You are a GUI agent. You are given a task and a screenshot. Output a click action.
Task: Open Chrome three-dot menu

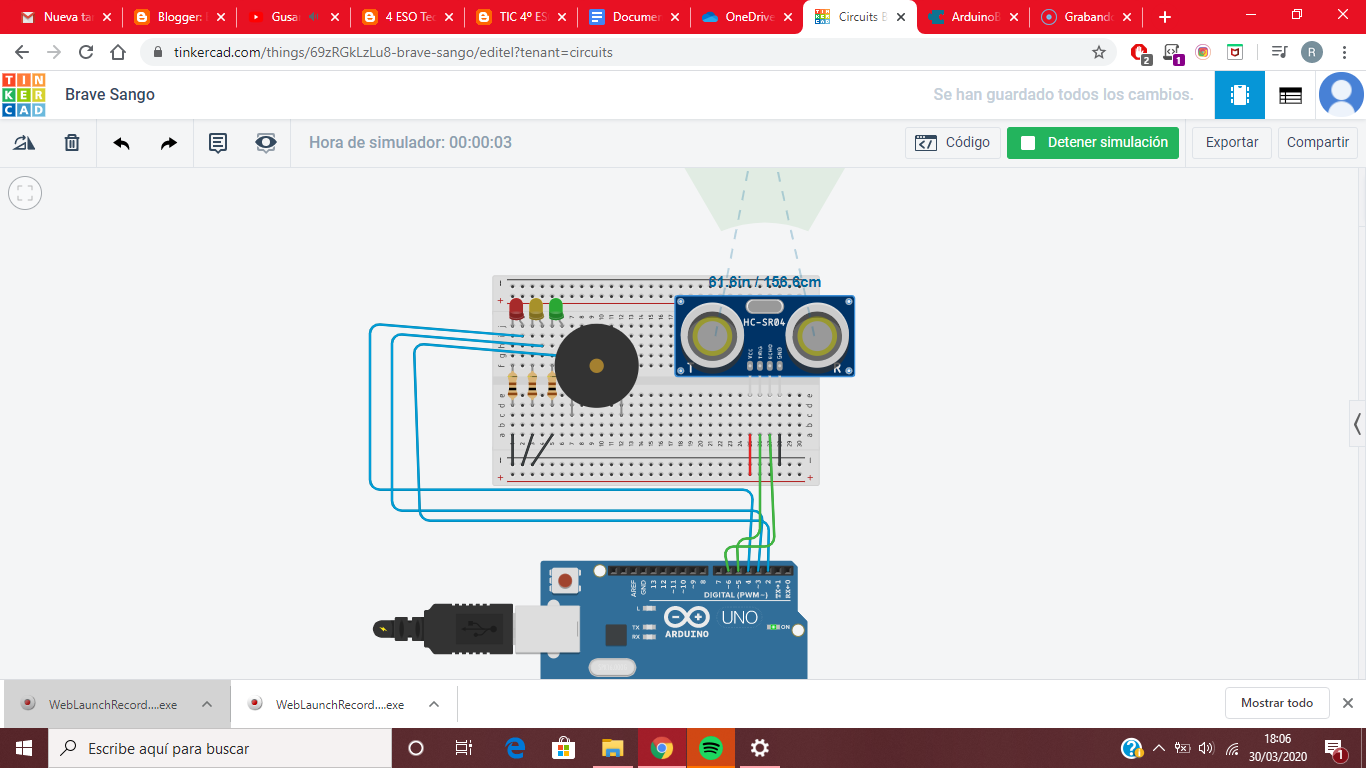click(1344, 52)
